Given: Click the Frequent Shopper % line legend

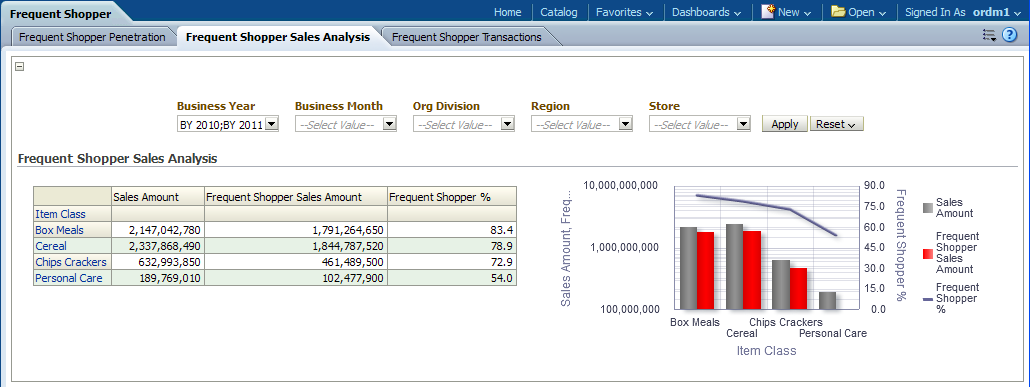Looking at the screenshot, I should click(x=928, y=299).
